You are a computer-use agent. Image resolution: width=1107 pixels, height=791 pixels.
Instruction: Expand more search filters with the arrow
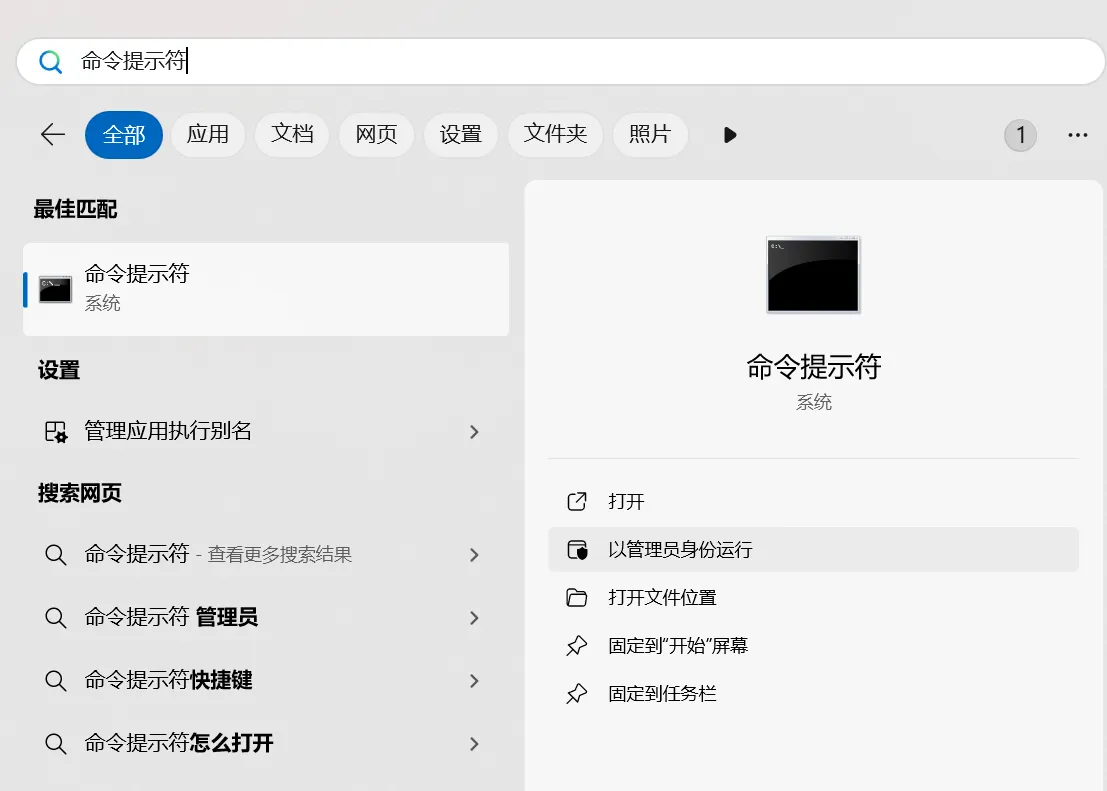(x=729, y=135)
